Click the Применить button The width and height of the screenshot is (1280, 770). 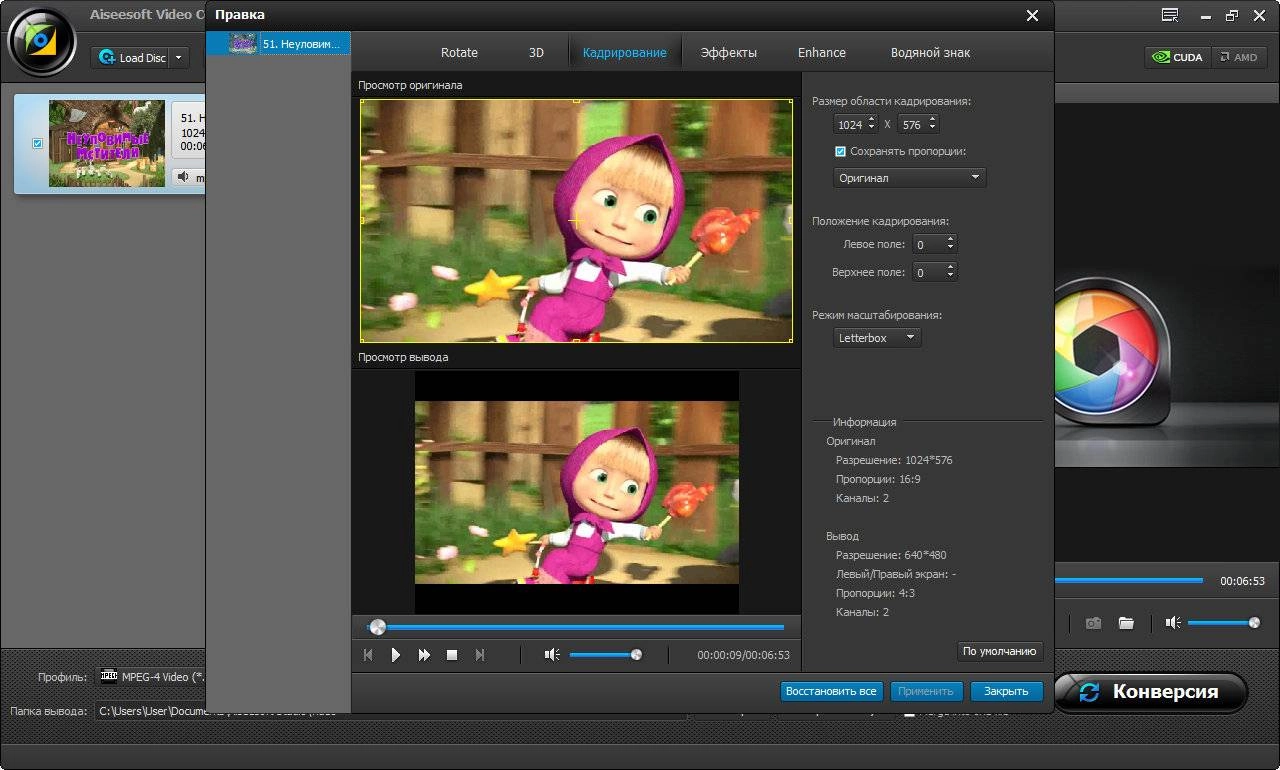click(x=926, y=691)
